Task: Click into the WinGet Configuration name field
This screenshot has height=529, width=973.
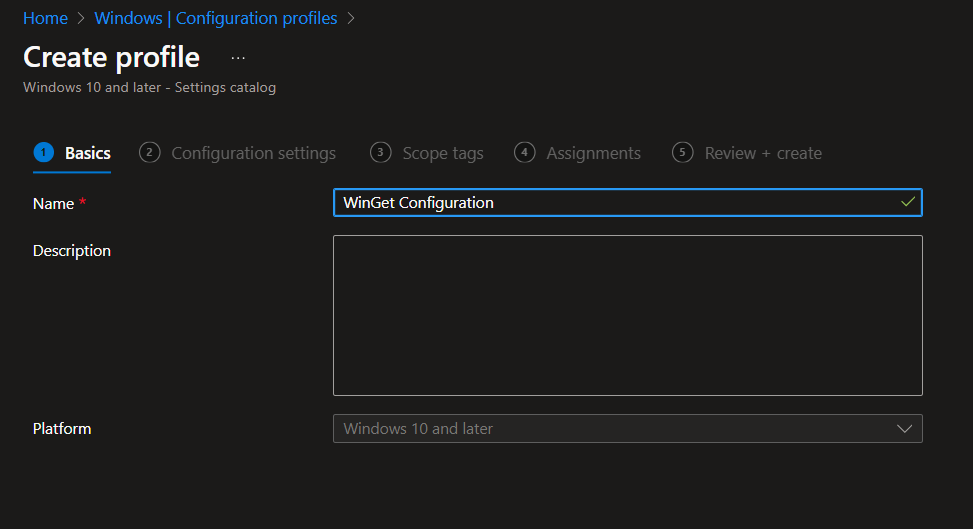Action: click(620, 203)
